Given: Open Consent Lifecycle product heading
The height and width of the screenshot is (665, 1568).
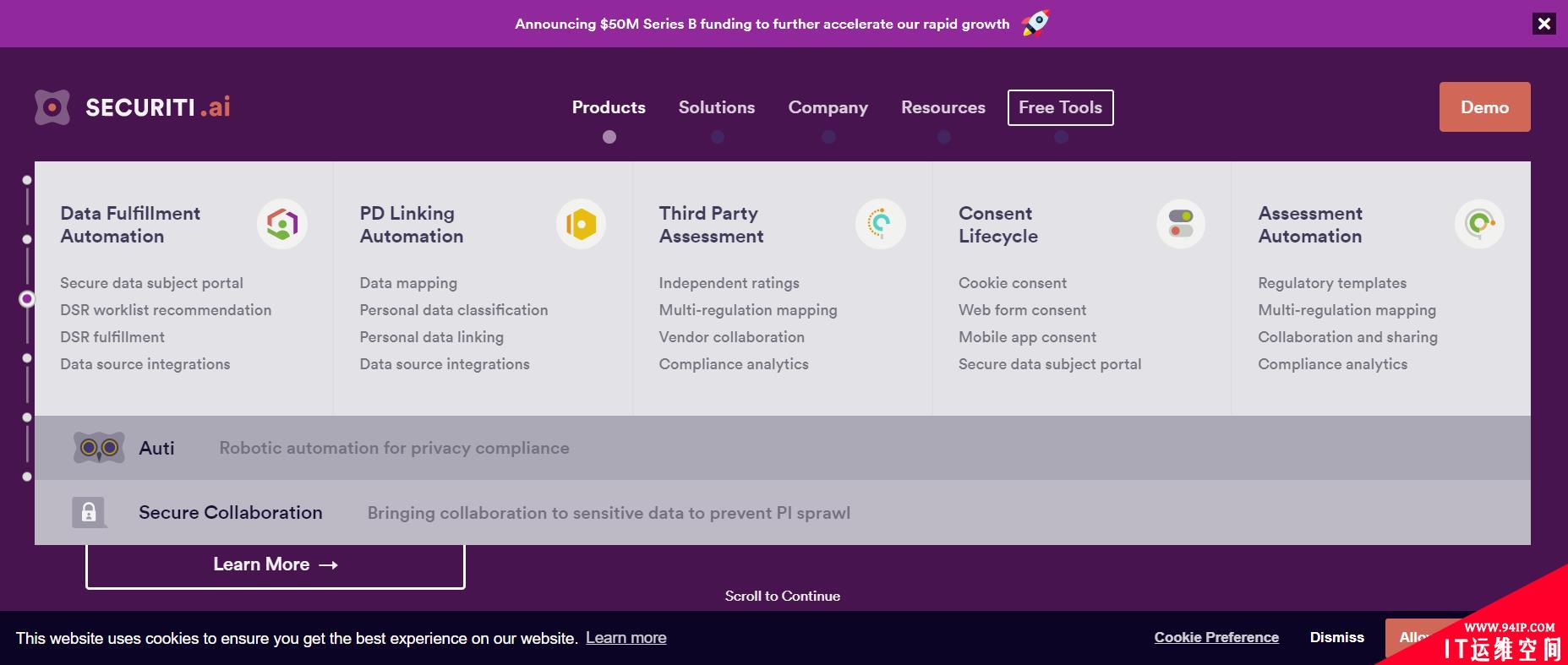Looking at the screenshot, I should coord(998,225).
